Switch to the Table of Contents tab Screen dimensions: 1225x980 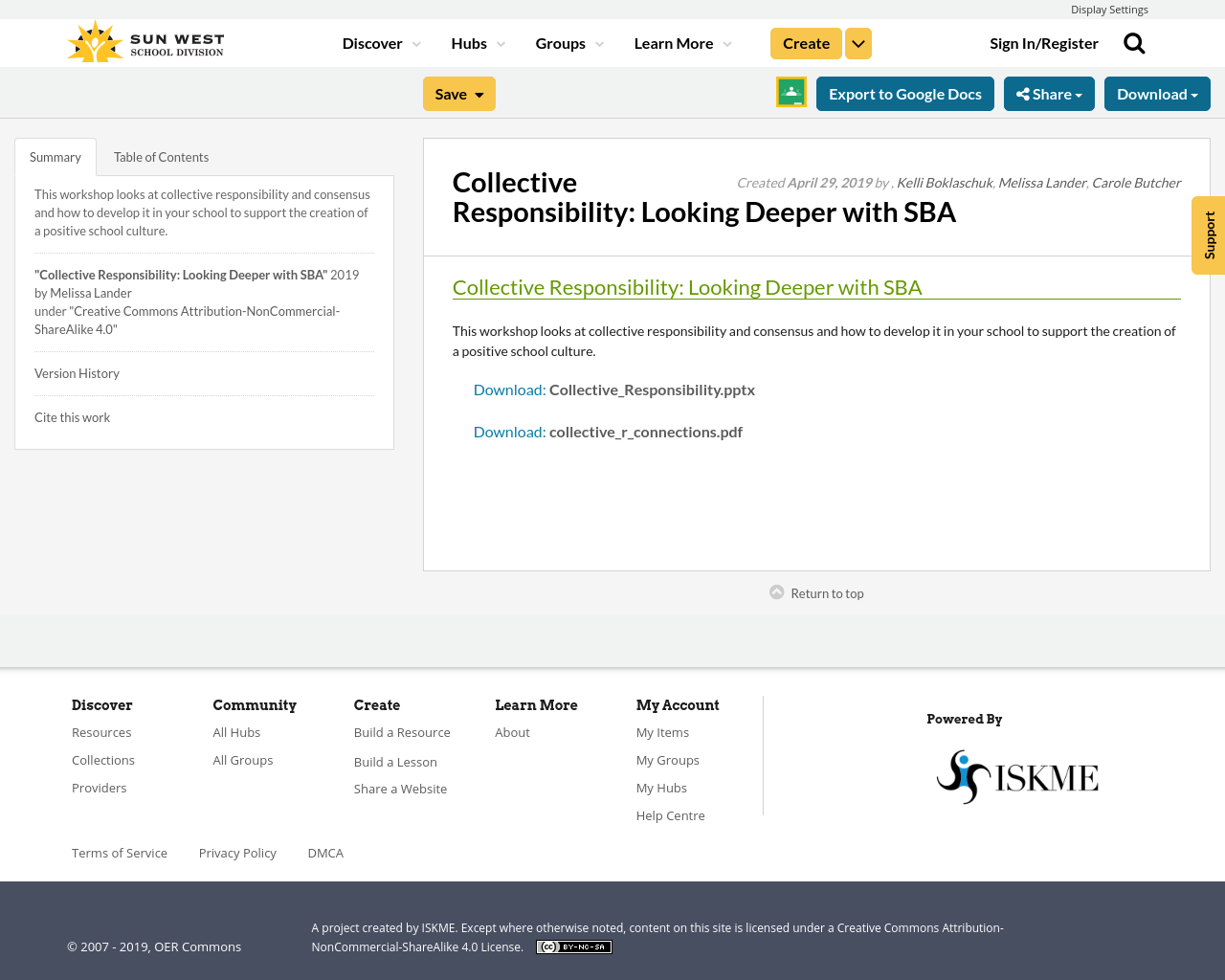tap(161, 157)
